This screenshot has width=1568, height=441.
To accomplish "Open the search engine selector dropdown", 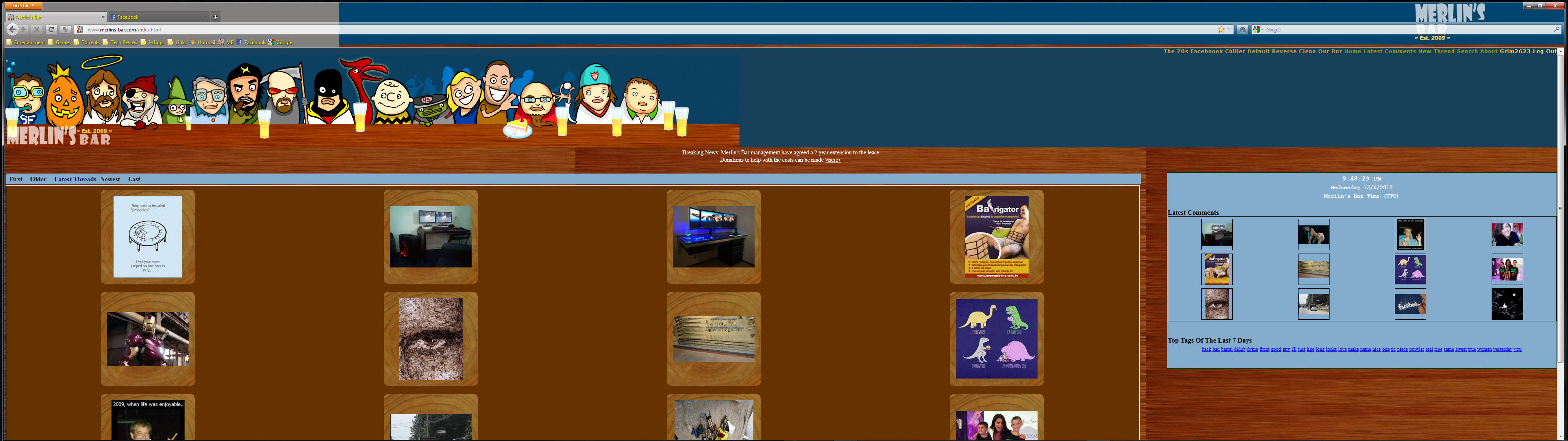I will (x=1258, y=29).
